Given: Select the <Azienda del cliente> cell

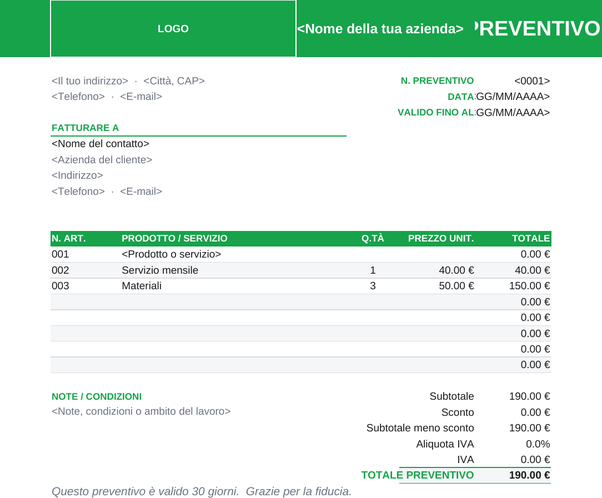Looking at the screenshot, I should 102,160.
